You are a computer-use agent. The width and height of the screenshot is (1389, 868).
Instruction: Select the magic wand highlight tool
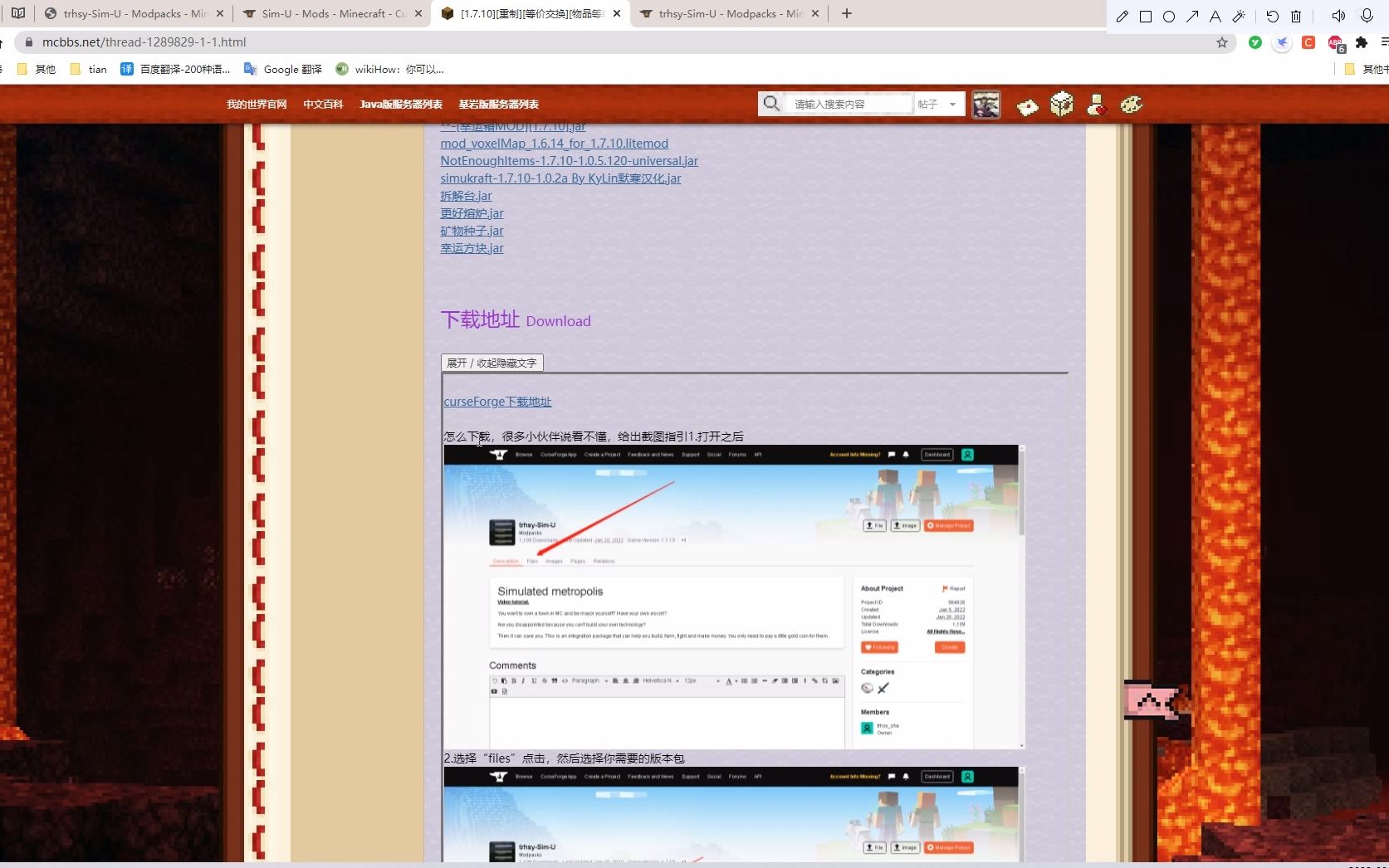pos(1239,16)
